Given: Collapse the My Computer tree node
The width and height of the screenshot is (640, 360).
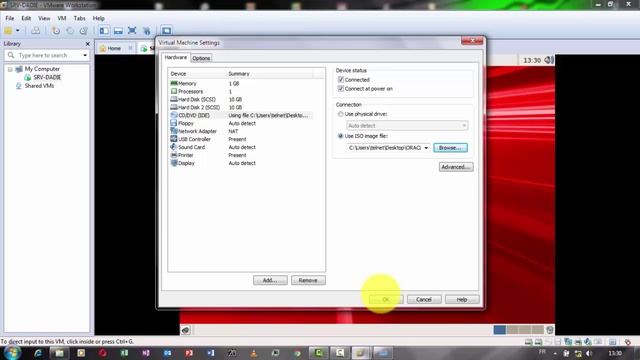Looking at the screenshot, I should tap(10, 69).
